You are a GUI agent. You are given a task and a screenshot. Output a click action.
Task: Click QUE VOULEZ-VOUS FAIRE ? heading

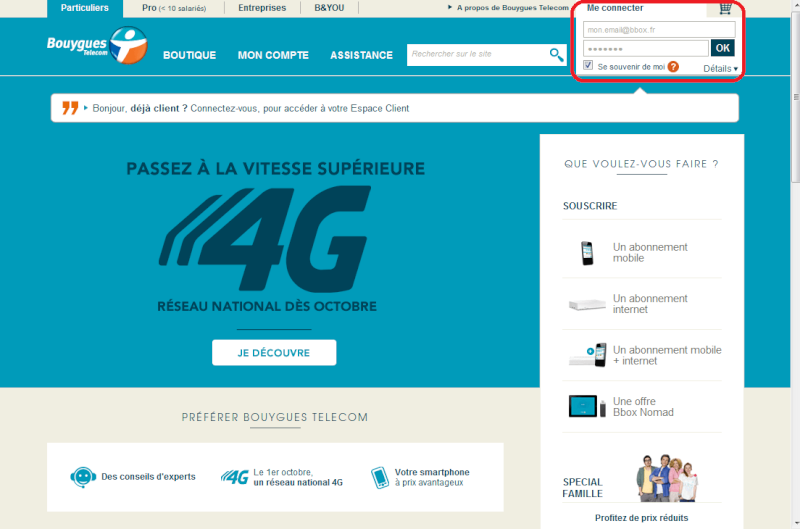pos(641,164)
